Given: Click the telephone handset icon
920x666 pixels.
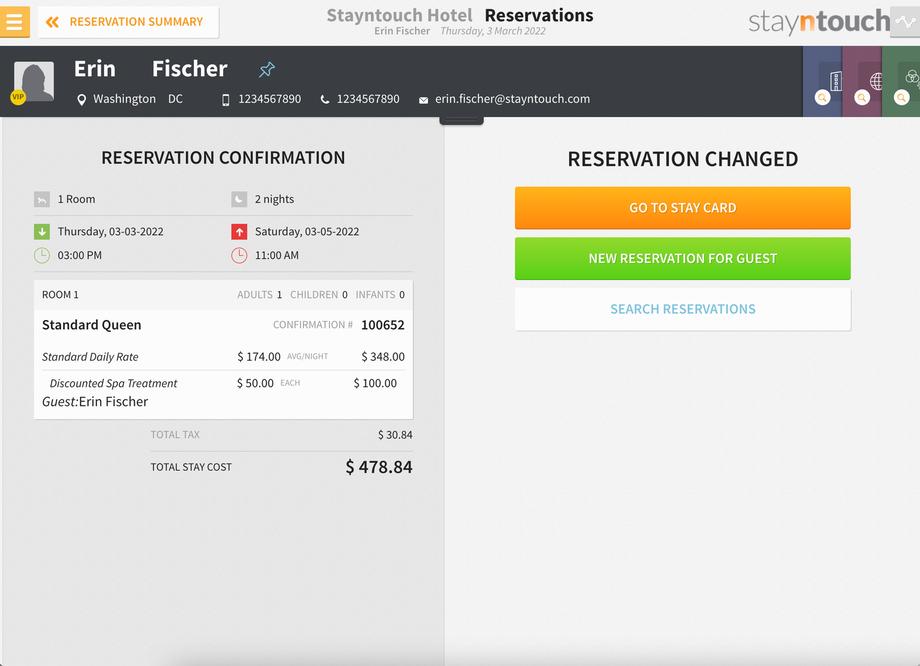Looking at the screenshot, I should (x=324, y=100).
